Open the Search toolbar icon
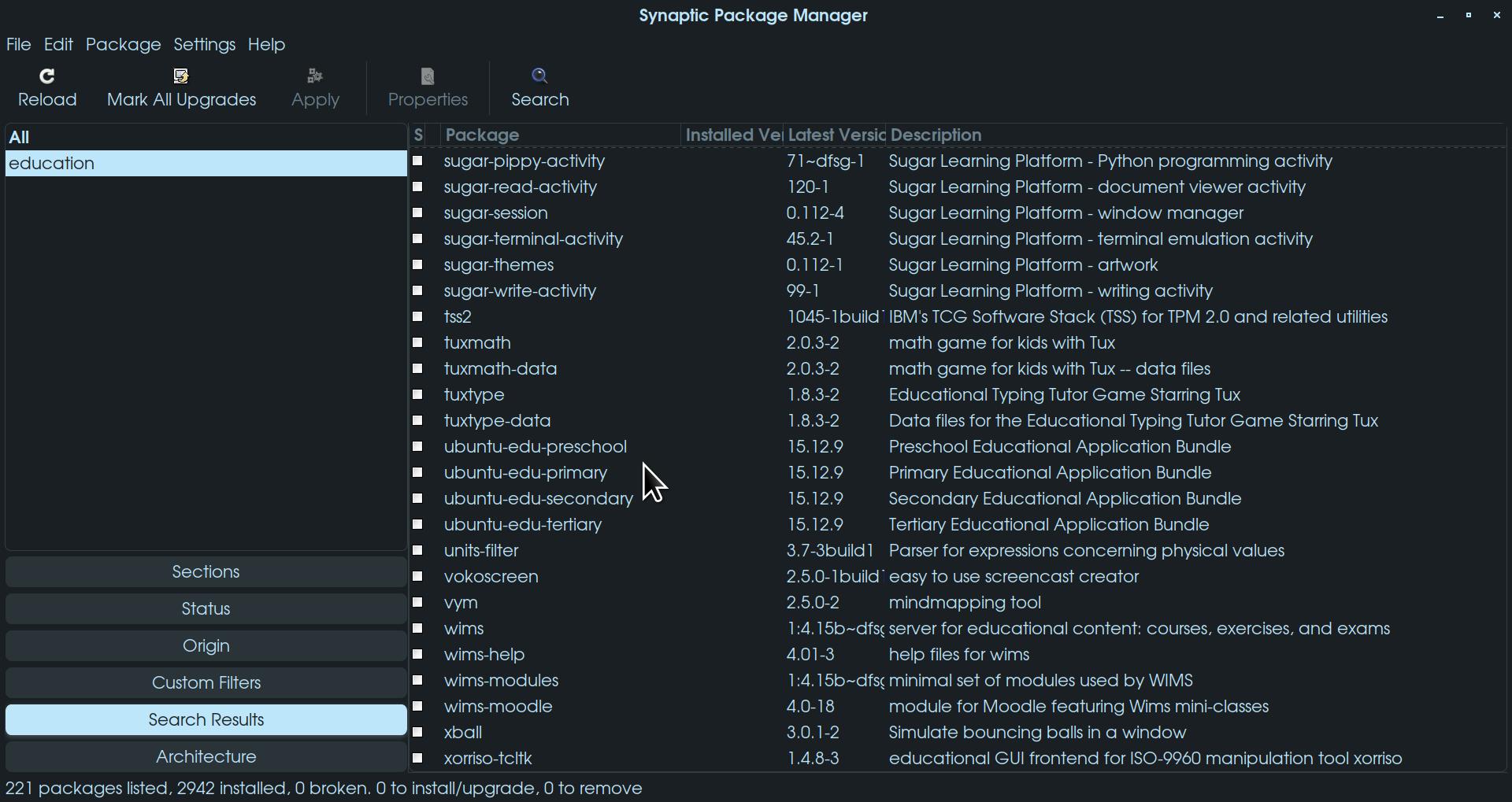 pos(539,76)
